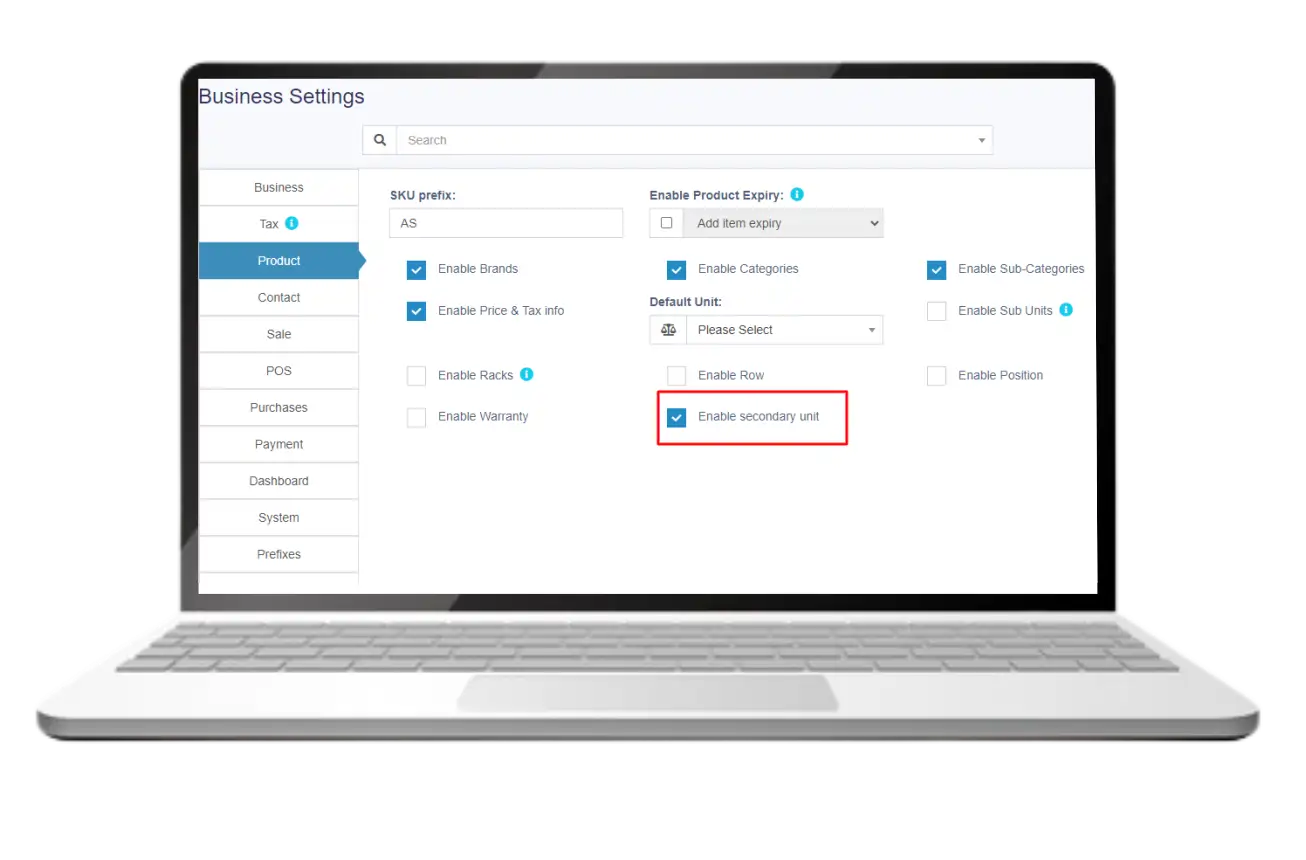Check the Enable Position option
1306x860 pixels.
[937, 376]
